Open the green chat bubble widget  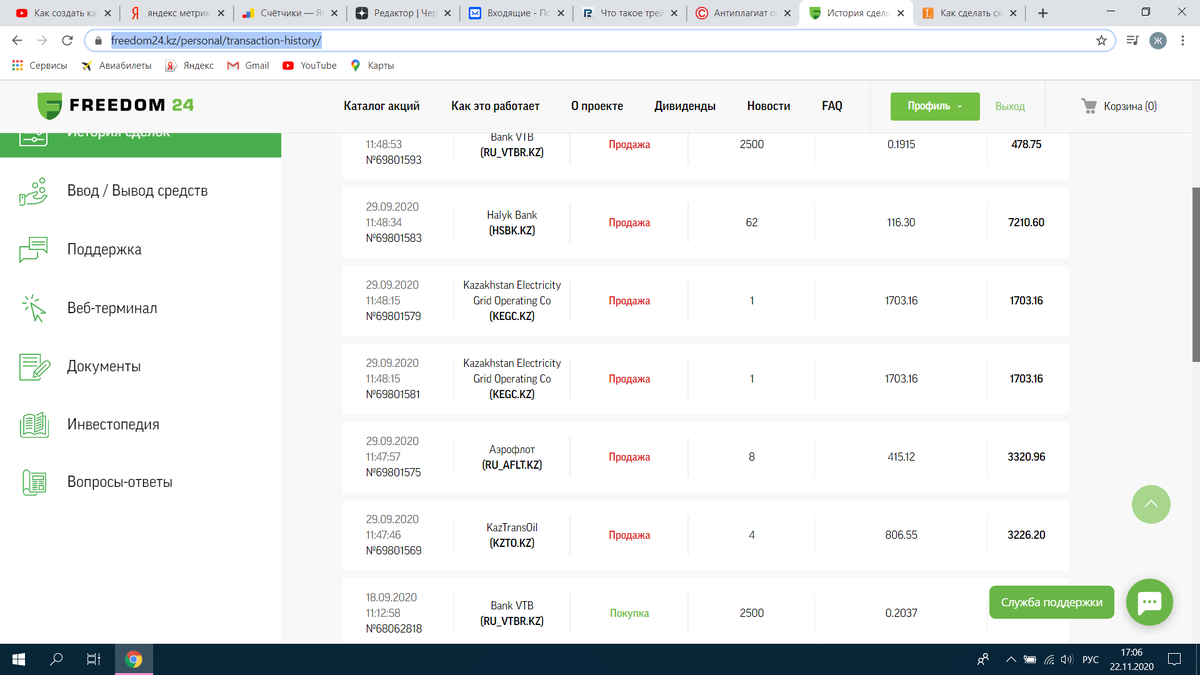[x=1149, y=602]
